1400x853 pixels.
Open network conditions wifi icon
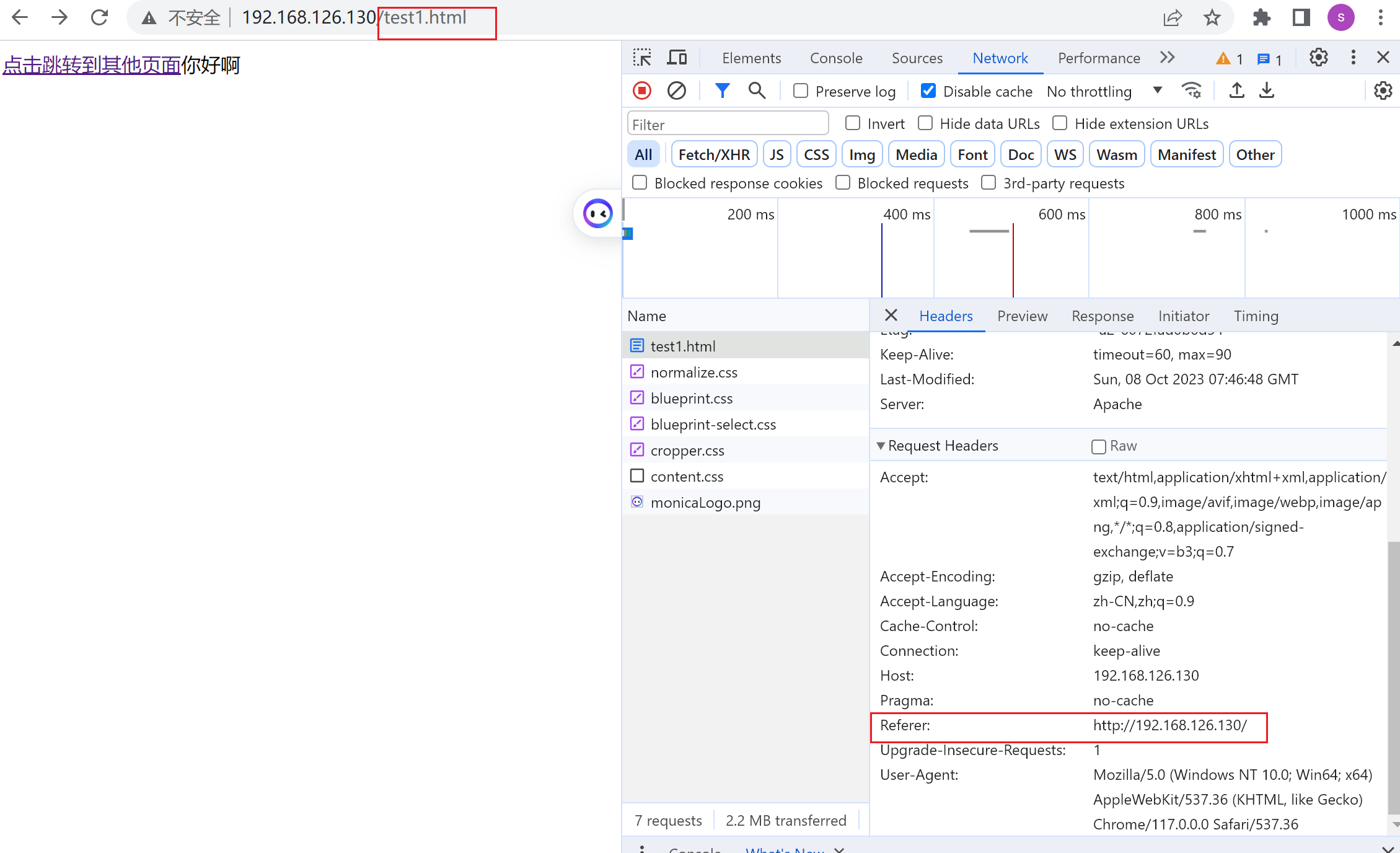coord(1192,91)
